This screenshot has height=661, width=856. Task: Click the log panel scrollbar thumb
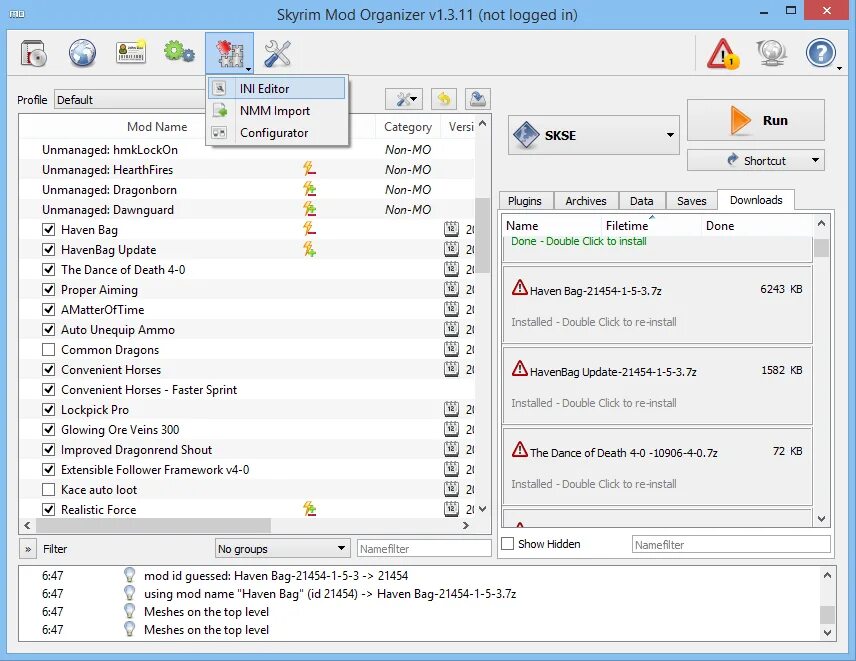click(827, 614)
